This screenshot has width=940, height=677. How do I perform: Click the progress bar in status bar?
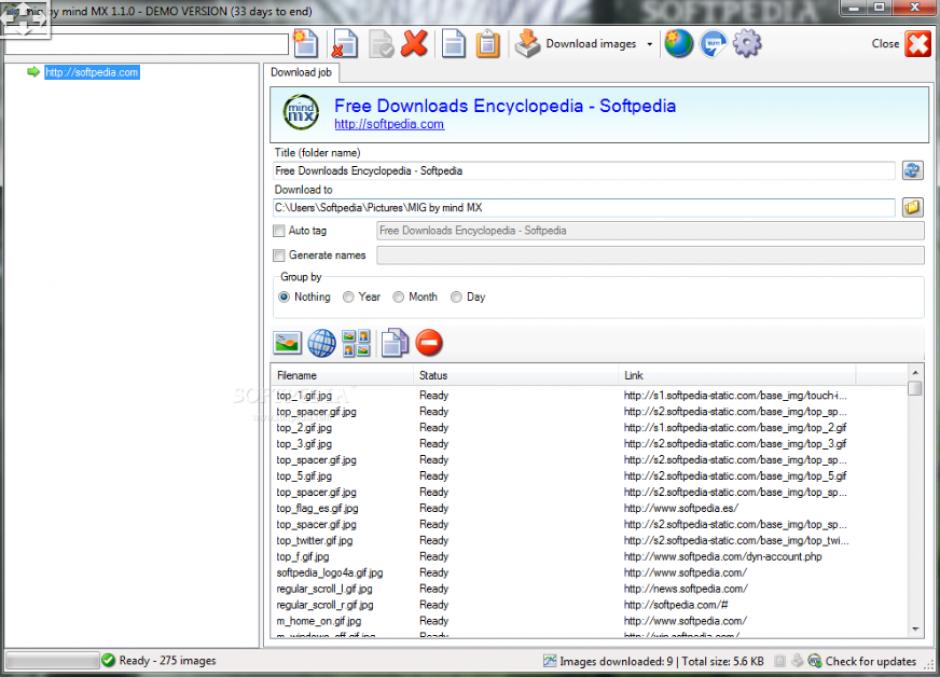52,660
